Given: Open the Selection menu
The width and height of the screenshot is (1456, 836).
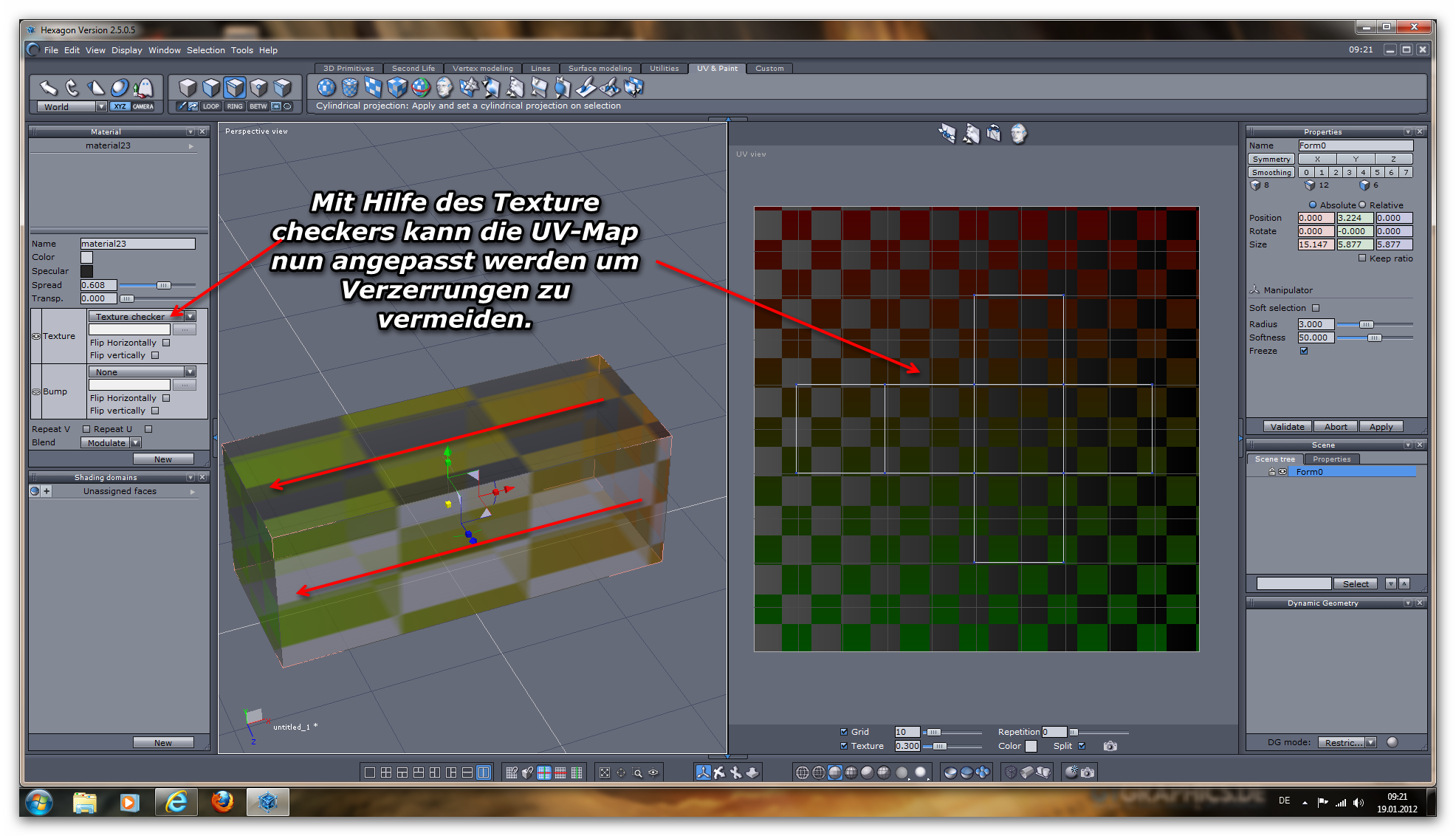Looking at the screenshot, I should click(x=205, y=50).
